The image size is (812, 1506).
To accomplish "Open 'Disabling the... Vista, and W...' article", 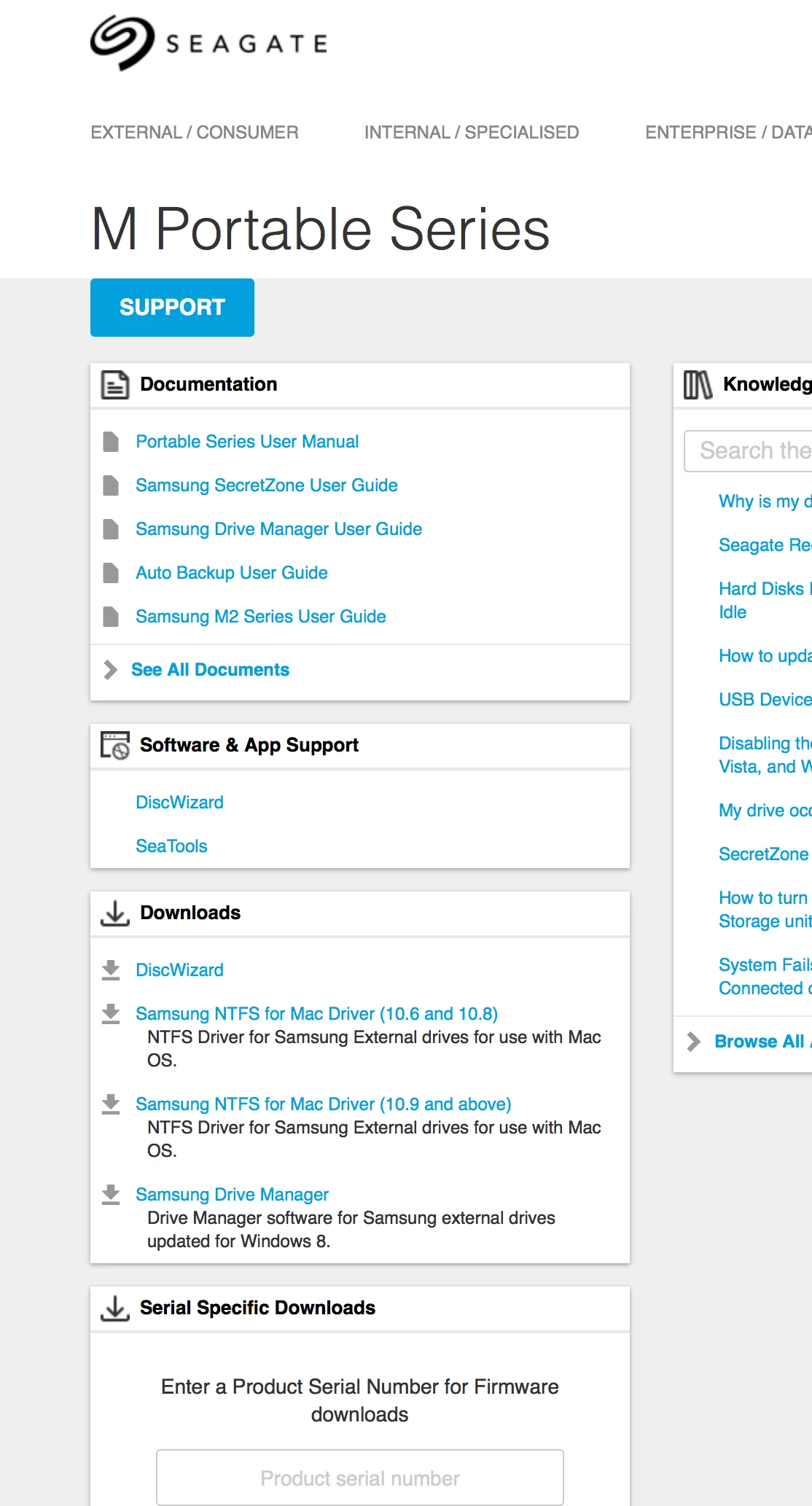I will pos(765,755).
